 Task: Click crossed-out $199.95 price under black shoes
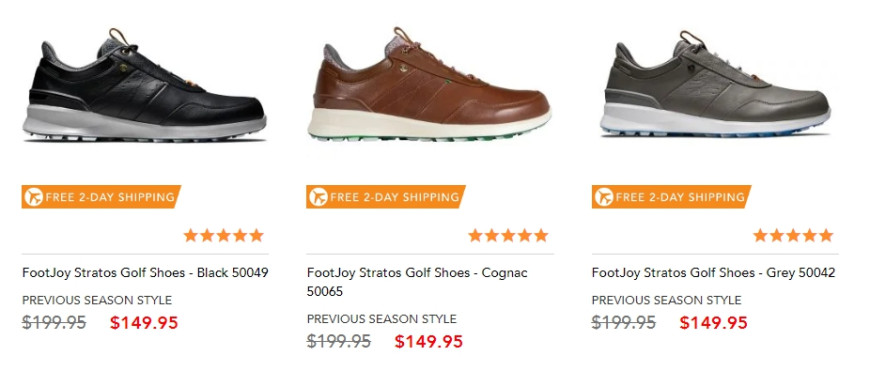point(54,323)
